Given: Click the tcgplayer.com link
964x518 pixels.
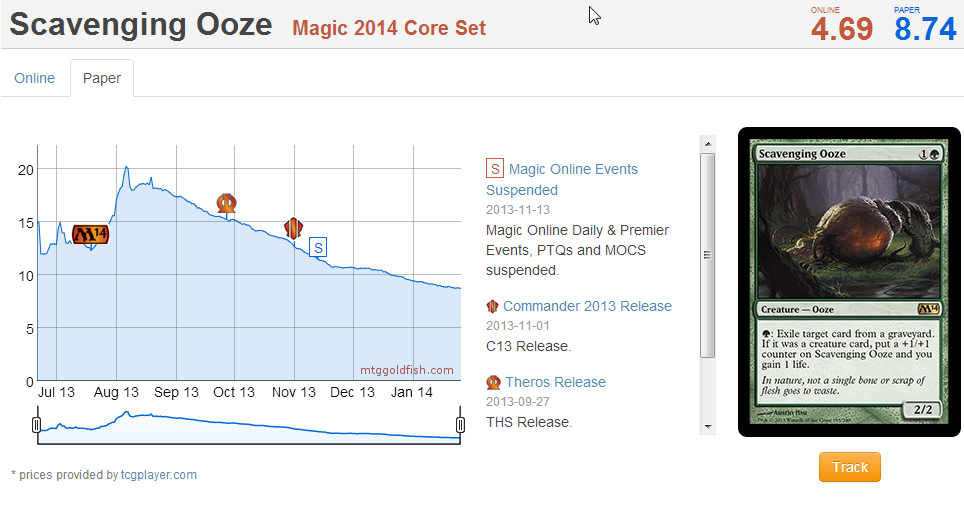Looking at the screenshot, I should coord(158,475).
